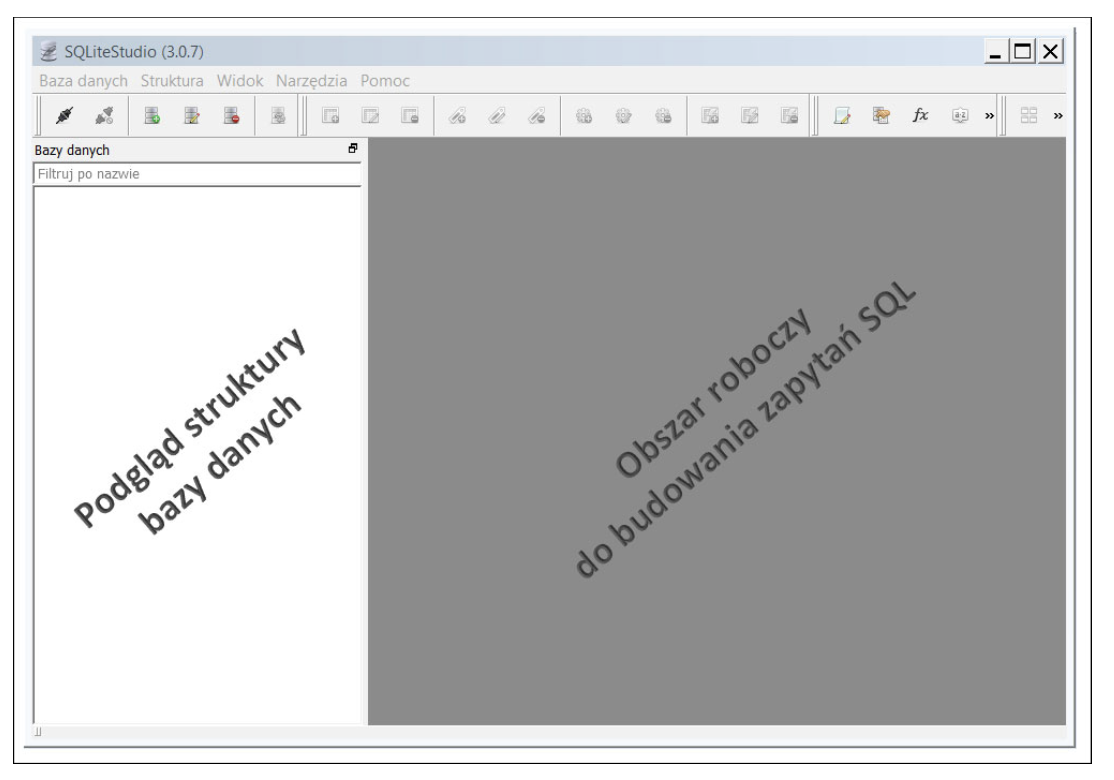1114x780 pixels.
Task: Click the 'Filtruj po nazwie' filter field
Action: tap(196, 173)
